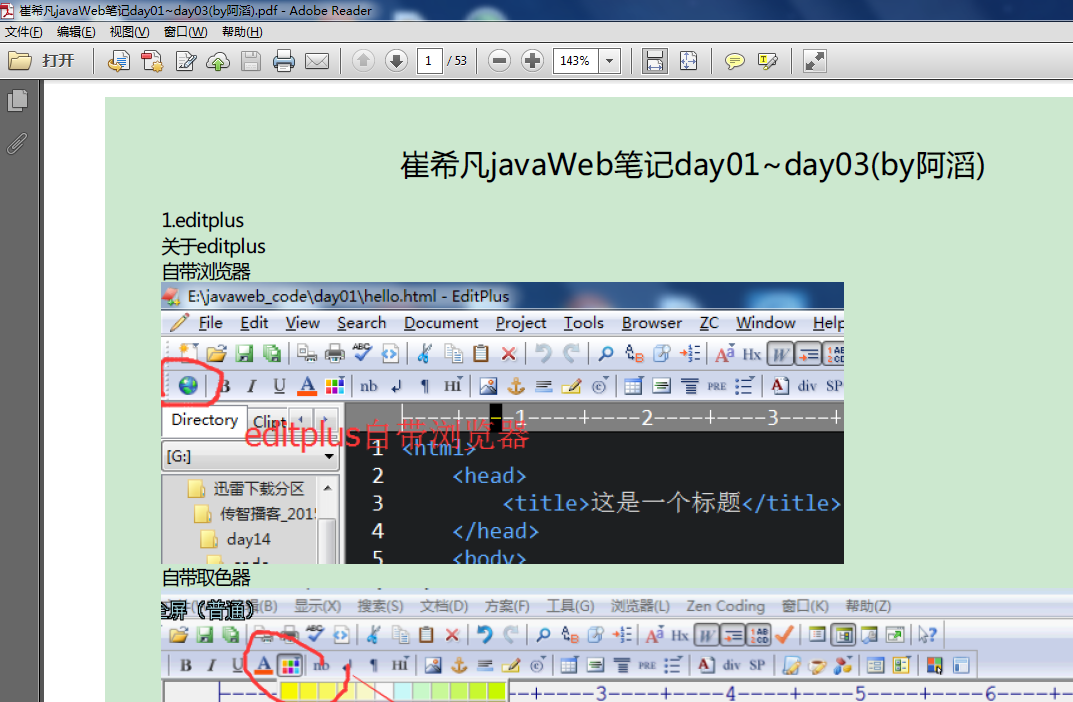Open the sign document pen icon

click(185, 61)
